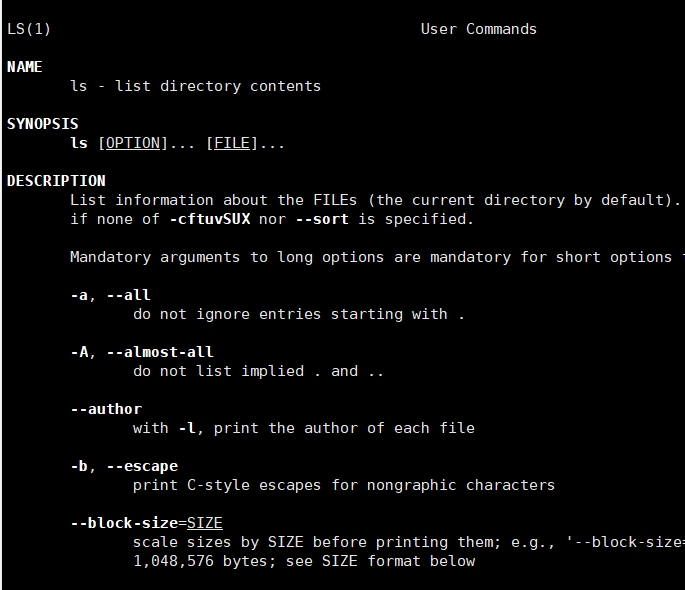The image size is (685, 590).
Task: Select the -a, --all option entry
Action: 110,295
